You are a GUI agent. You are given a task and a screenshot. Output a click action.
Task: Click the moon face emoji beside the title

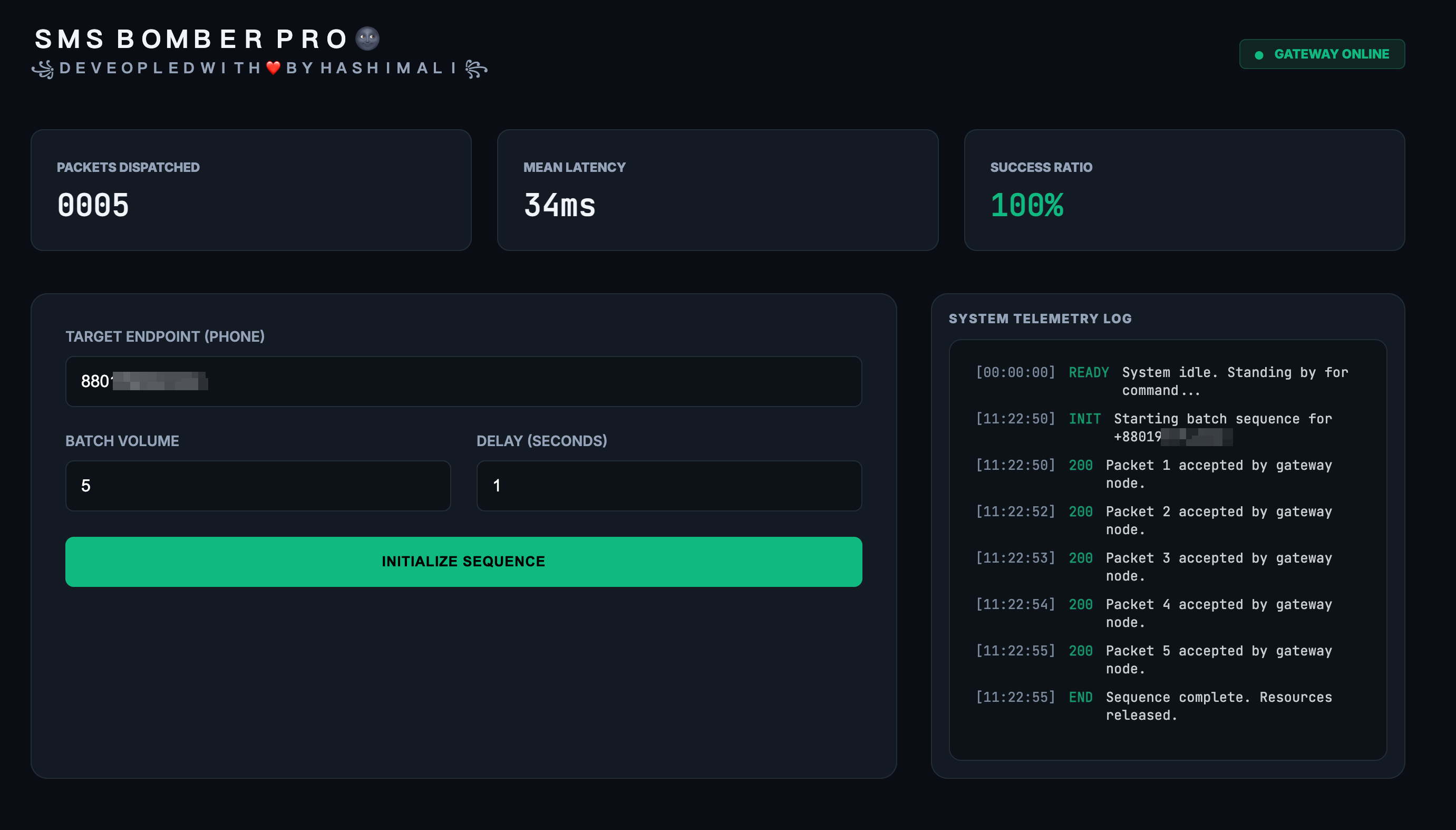tap(367, 39)
